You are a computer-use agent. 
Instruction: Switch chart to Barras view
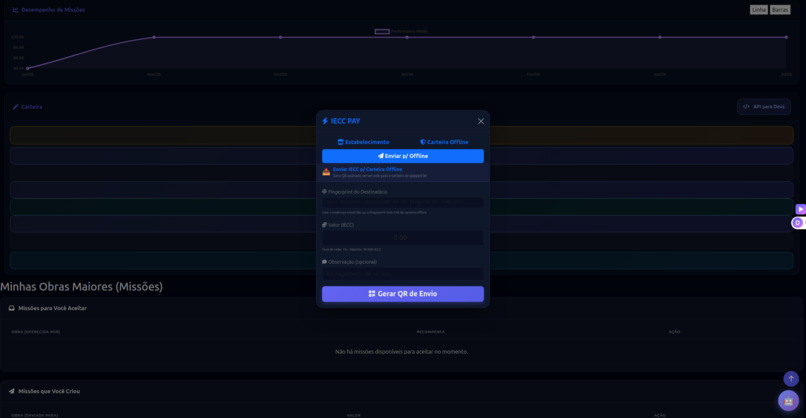[x=780, y=10]
